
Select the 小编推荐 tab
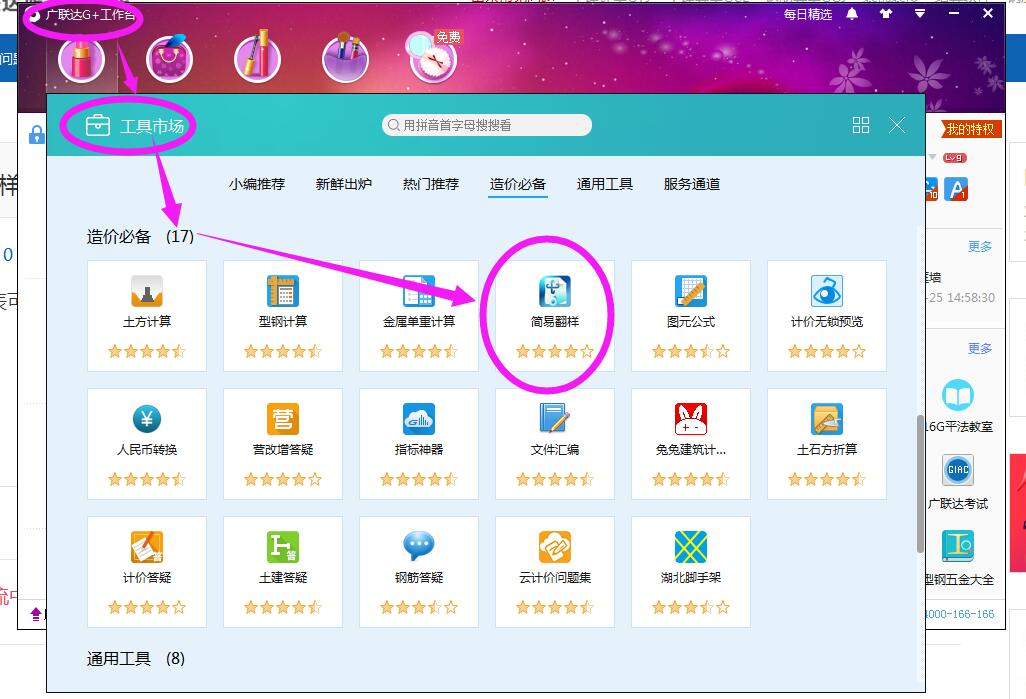[257, 184]
